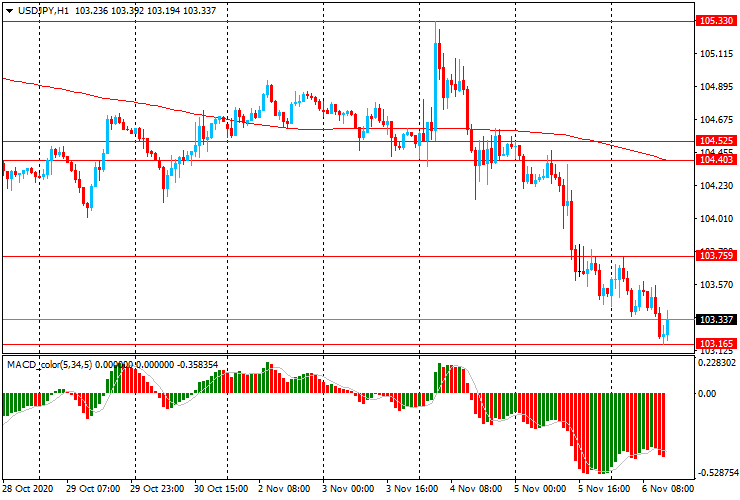The width and height of the screenshot is (740, 500).
Task: Click the 104.230 price scale value
Action: coord(716,186)
